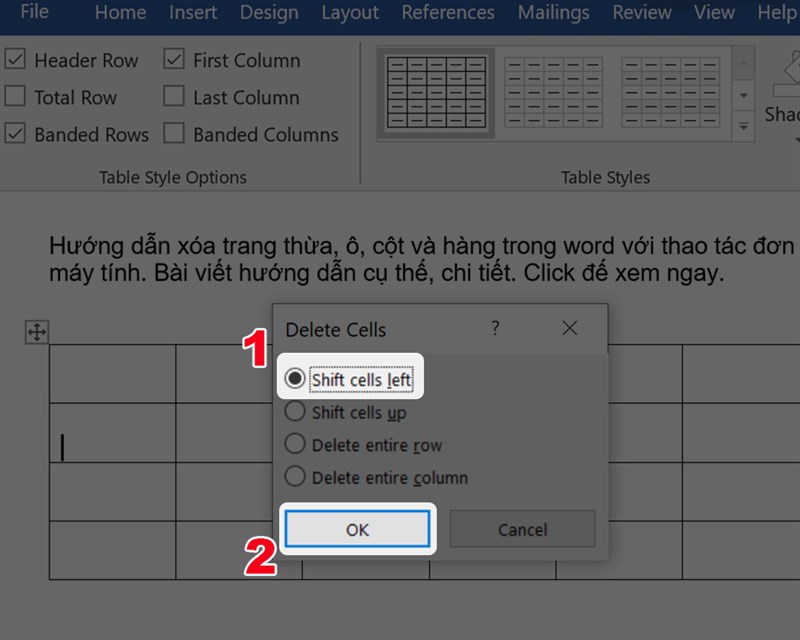Click the table move handle icon

37,332
